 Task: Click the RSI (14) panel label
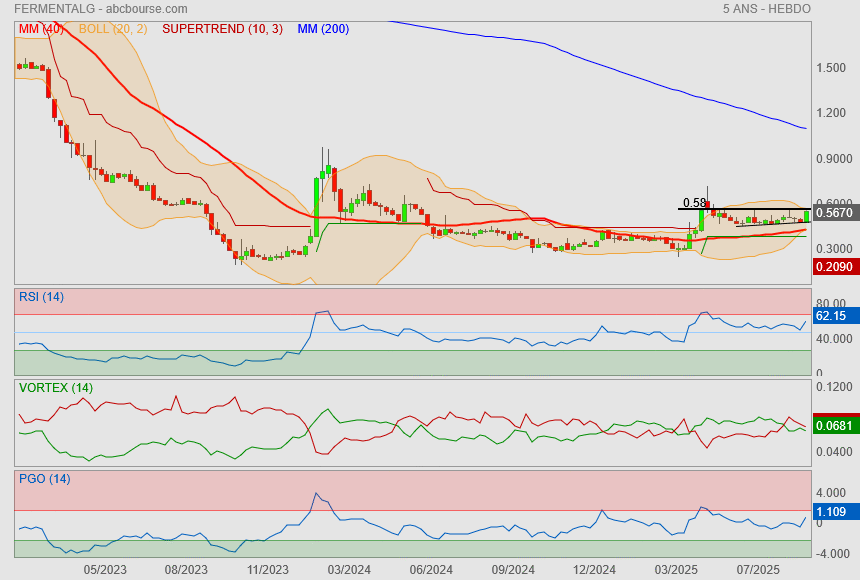41,297
